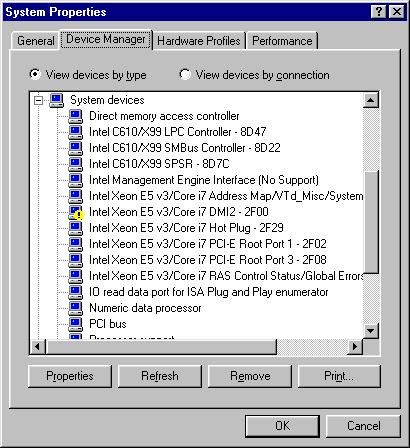
Task: Select Intel C610/X99 LPC Controller - 8D47 text
Action: [178, 132]
